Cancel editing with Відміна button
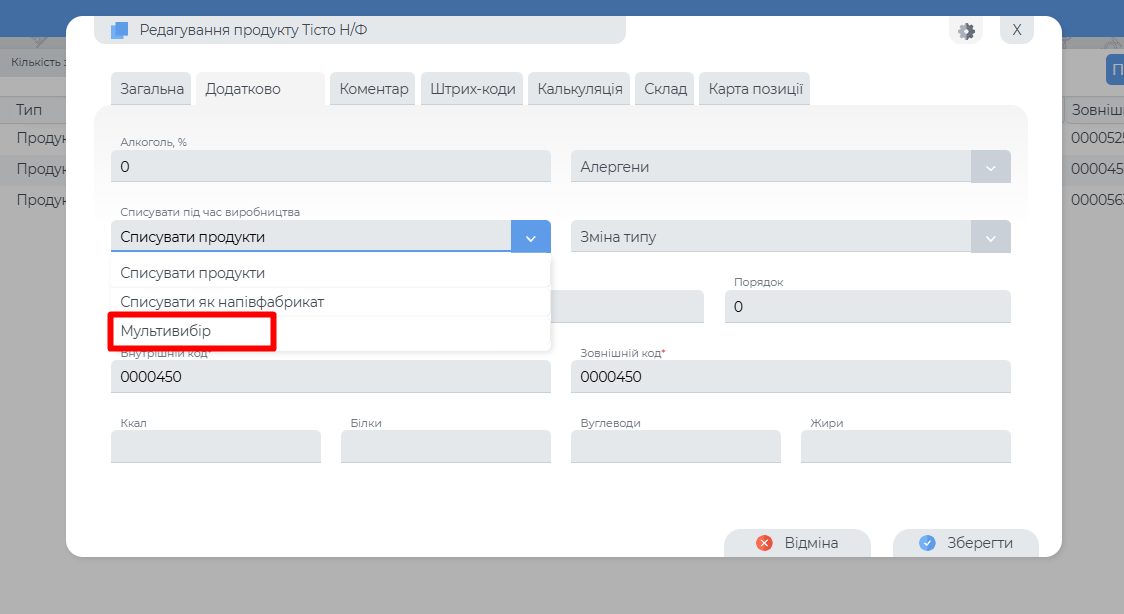The height and width of the screenshot is (614, 1124). tap(797, 543)
